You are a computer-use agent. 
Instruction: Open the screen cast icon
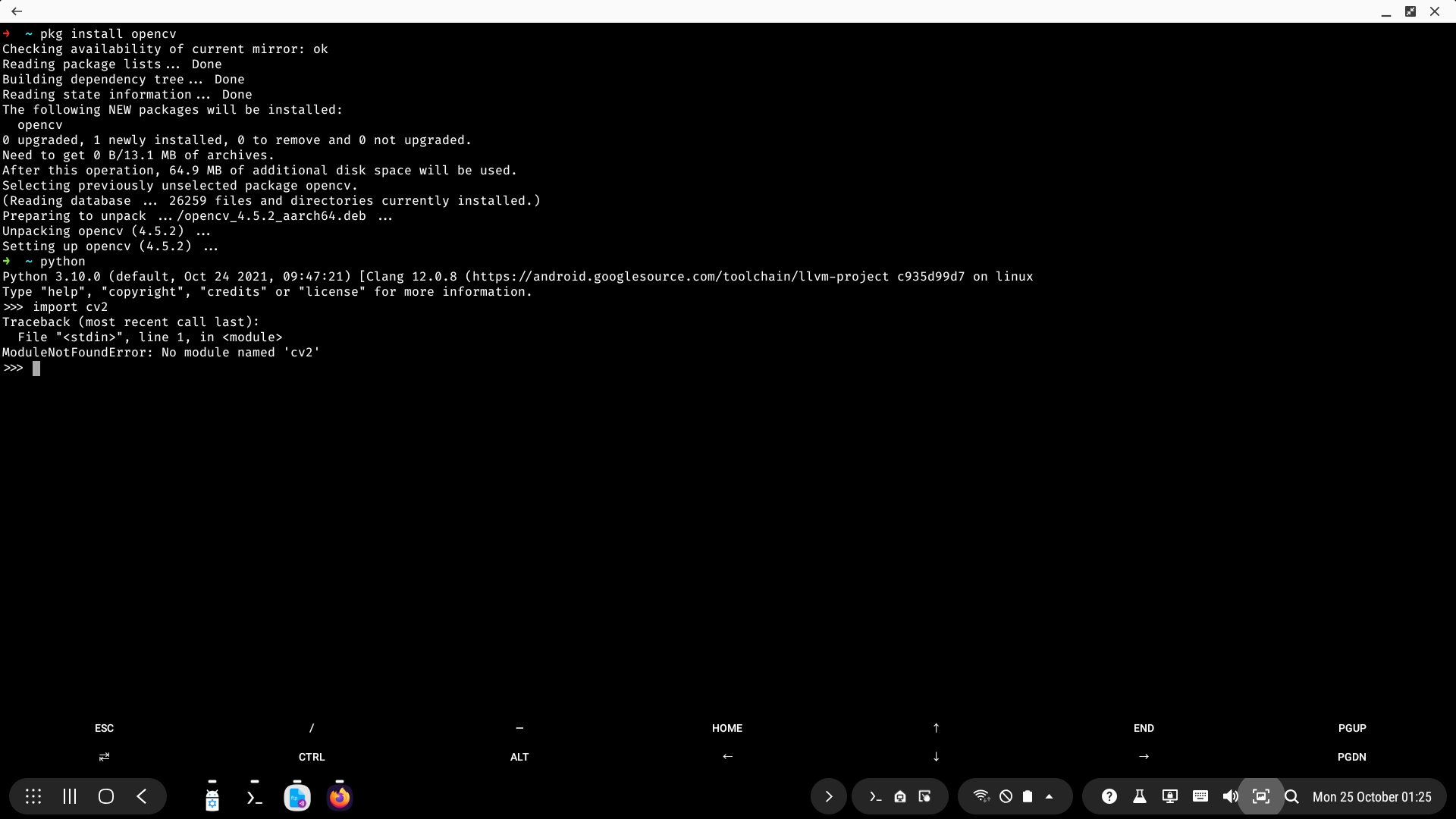click(x=1170, y=796)
